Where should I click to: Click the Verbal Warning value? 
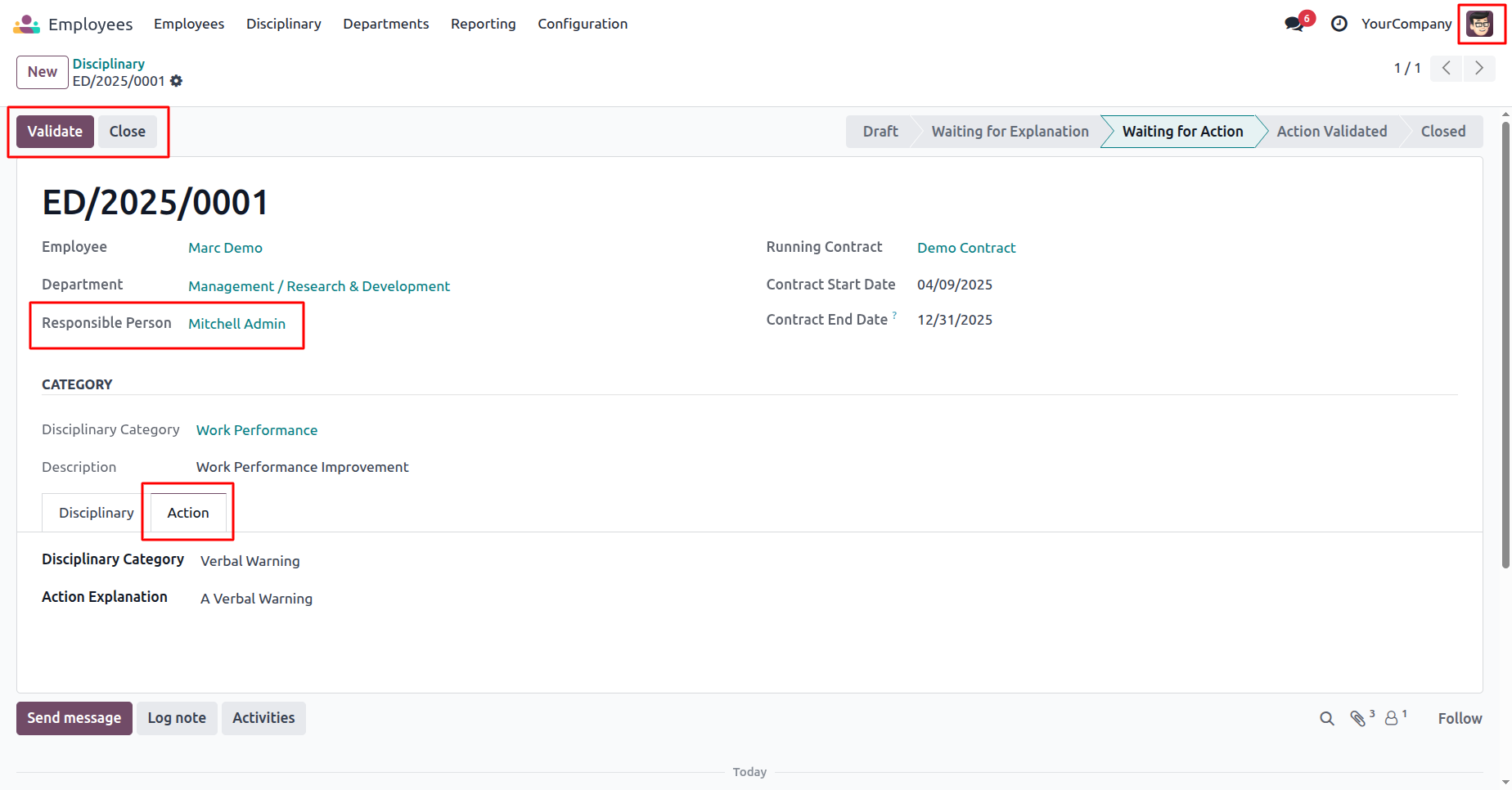pos(250,561)
